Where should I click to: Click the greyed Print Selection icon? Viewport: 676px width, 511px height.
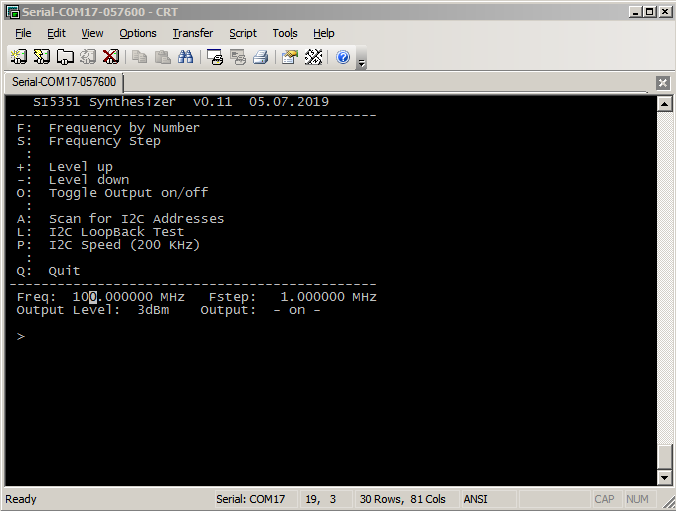coord(238,56)
